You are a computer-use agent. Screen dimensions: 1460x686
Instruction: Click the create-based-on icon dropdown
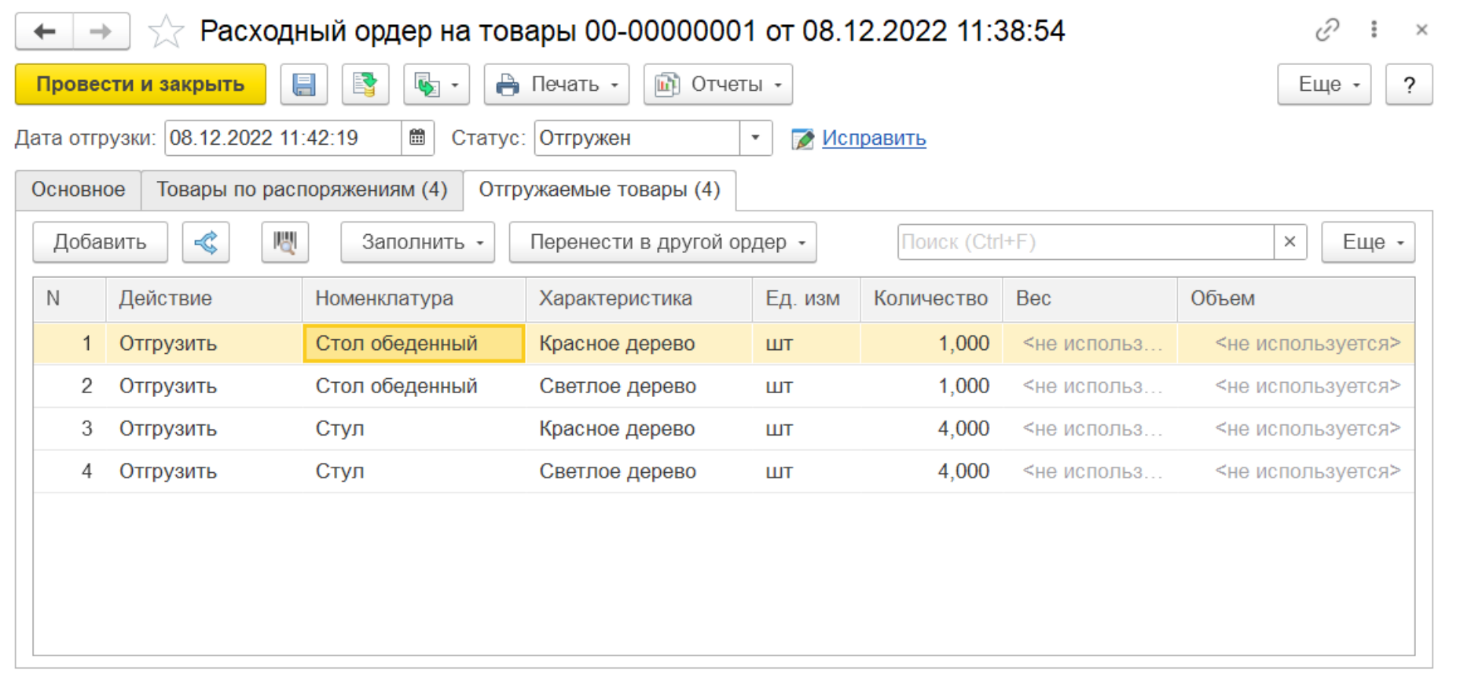click(x=436, y=85)
